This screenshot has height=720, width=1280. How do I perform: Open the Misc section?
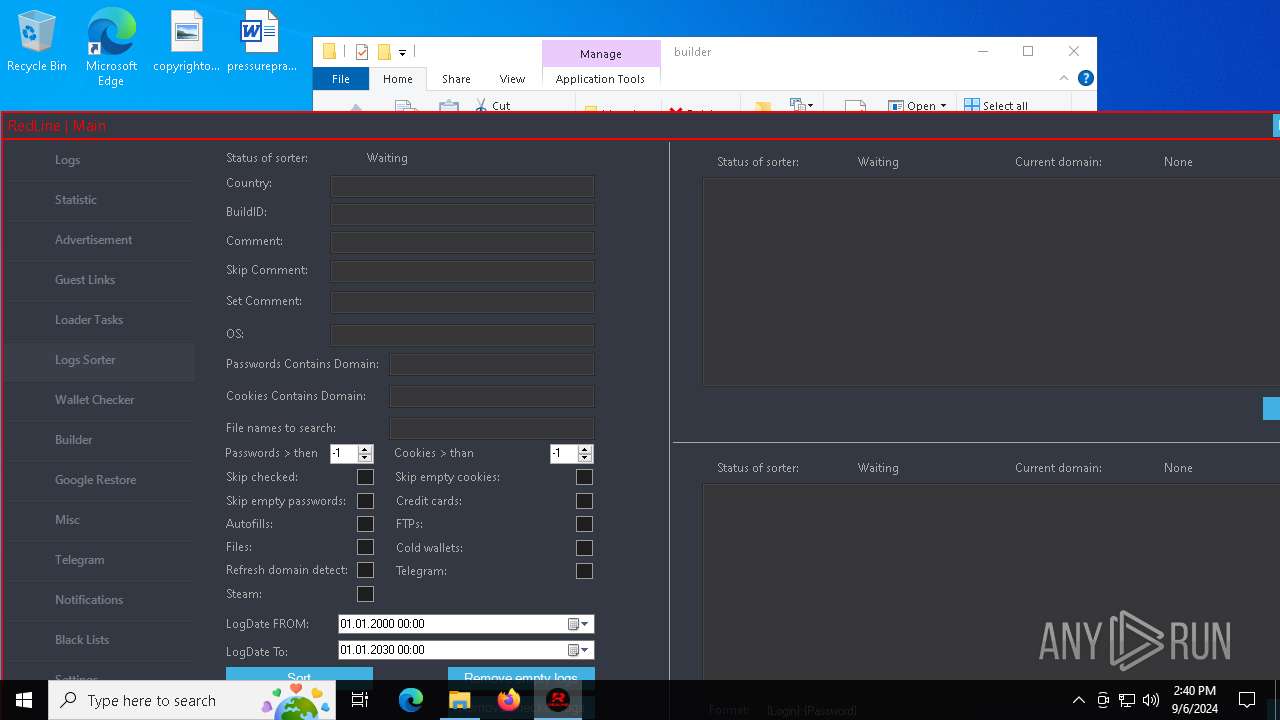point(100,520)
